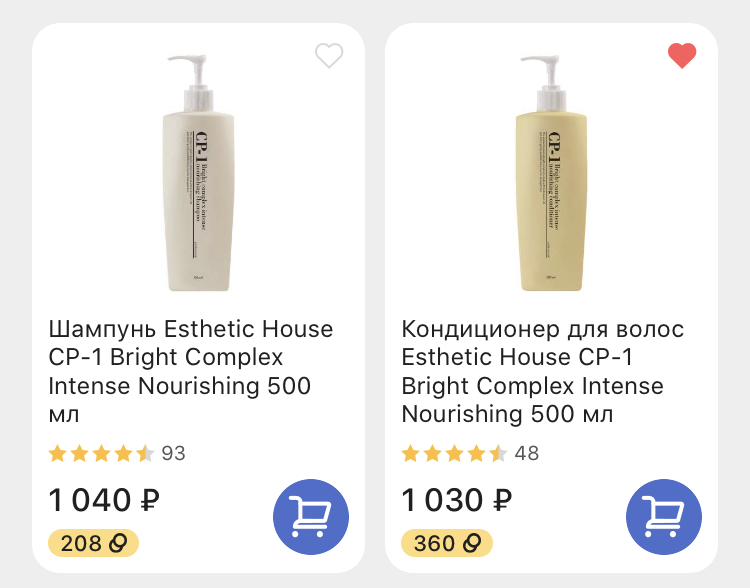Screen dimensions: 750x588
Task: View the 48 reviews for the conditioner
Action: [526, 454]
